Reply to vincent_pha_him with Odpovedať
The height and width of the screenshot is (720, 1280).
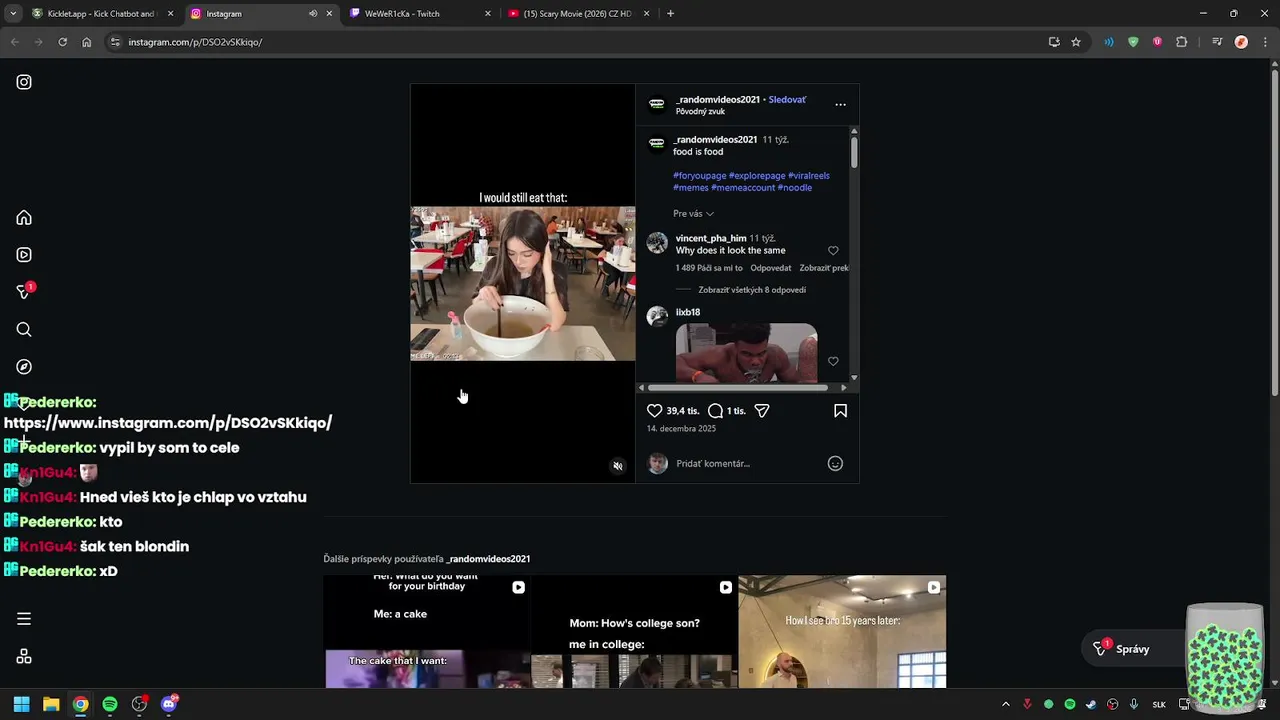771,268
